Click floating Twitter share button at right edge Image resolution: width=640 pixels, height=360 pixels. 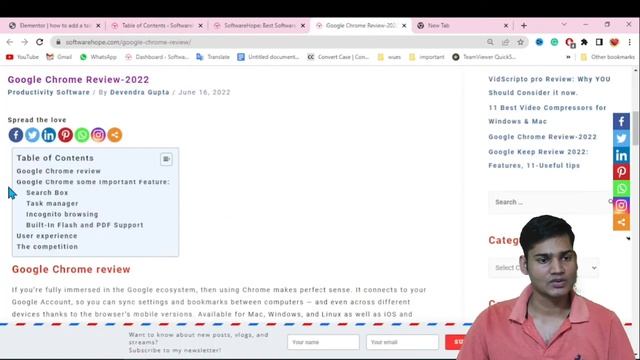coord(621,138)
